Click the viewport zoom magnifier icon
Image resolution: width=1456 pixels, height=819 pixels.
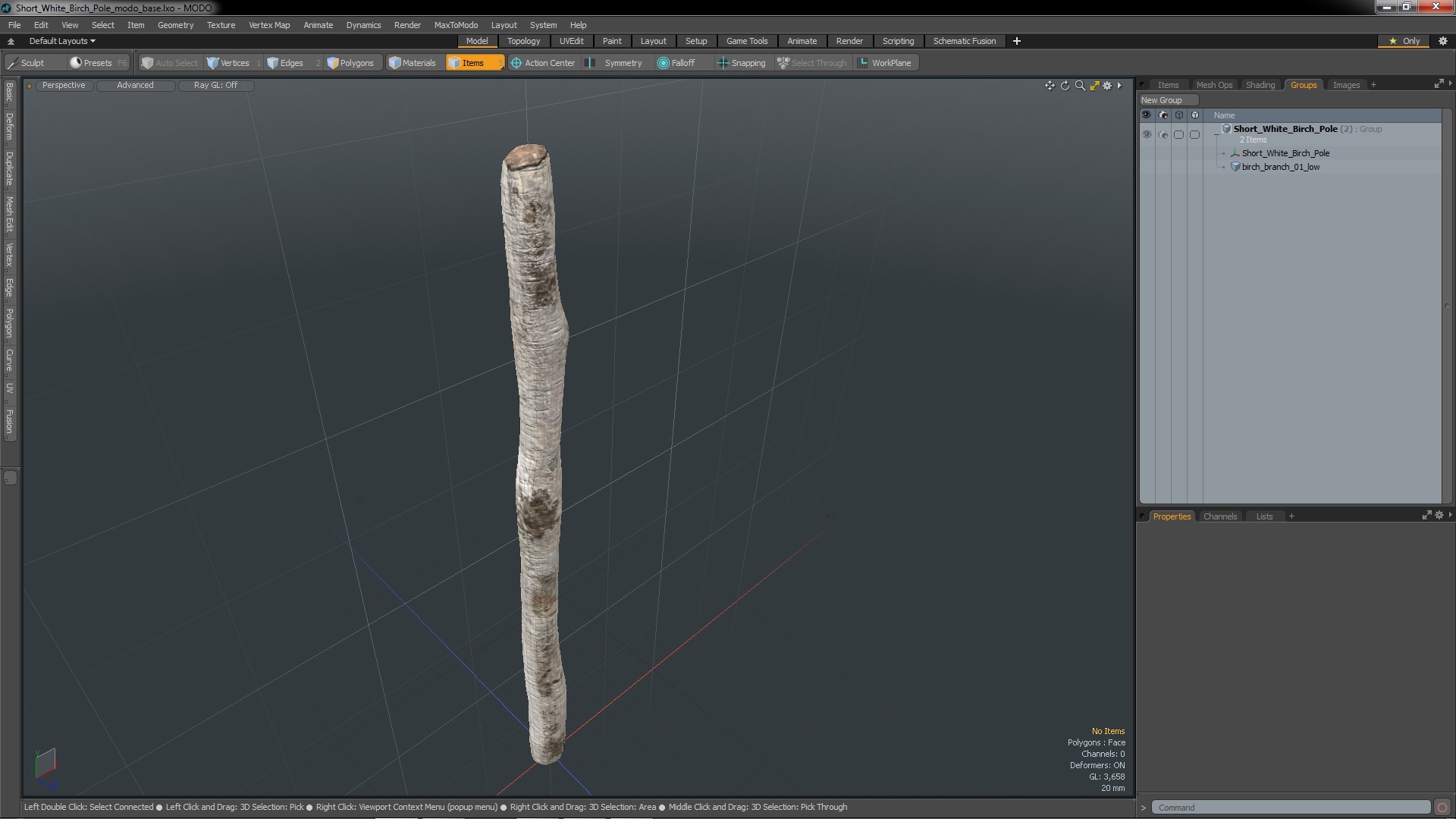pyautogui.click(x=1080, y=86)
